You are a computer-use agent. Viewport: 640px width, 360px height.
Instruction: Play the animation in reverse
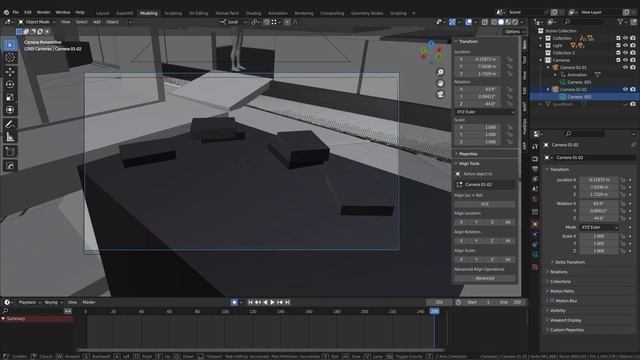pos(265,302)
